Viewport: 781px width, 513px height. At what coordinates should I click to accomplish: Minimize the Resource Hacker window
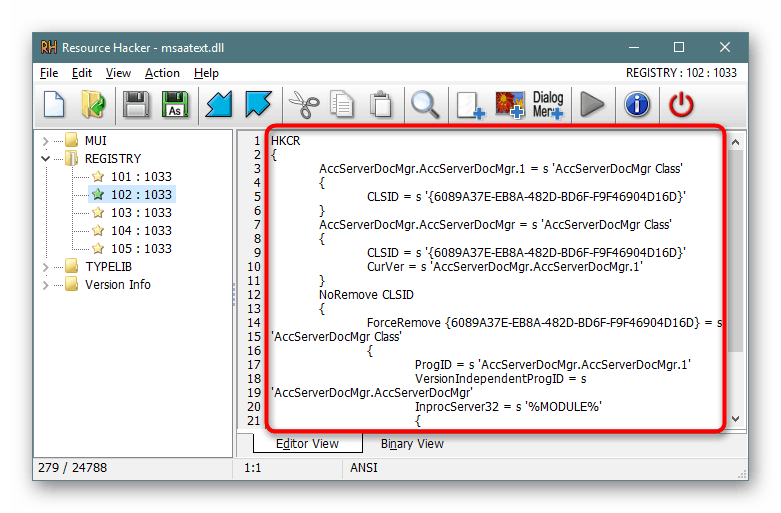coord(634,47)
